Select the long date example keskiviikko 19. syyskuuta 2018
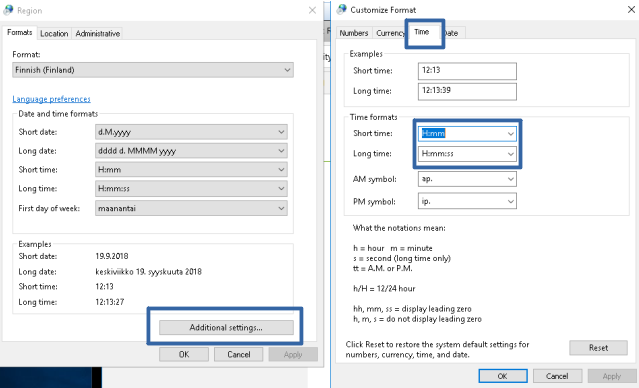 tap(148, 272)
